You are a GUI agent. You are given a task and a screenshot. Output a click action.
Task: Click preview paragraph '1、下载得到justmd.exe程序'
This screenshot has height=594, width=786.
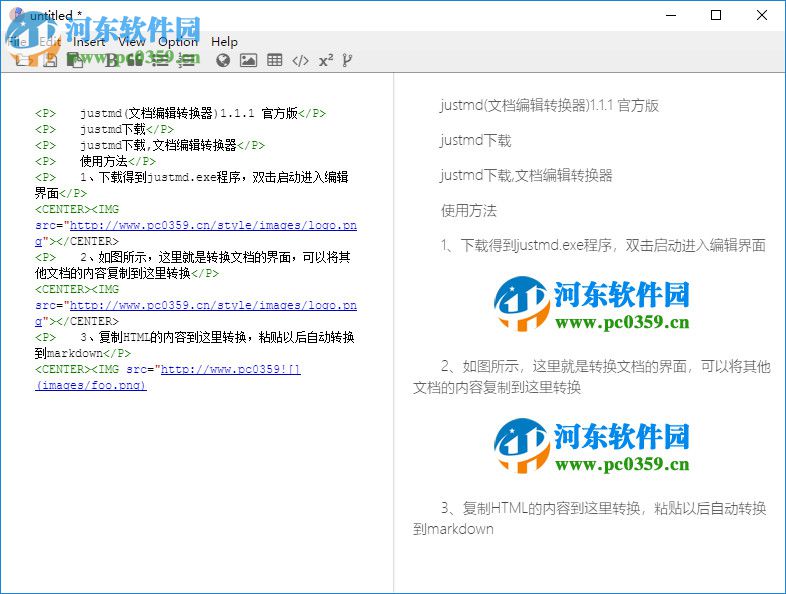pos(603,245)
